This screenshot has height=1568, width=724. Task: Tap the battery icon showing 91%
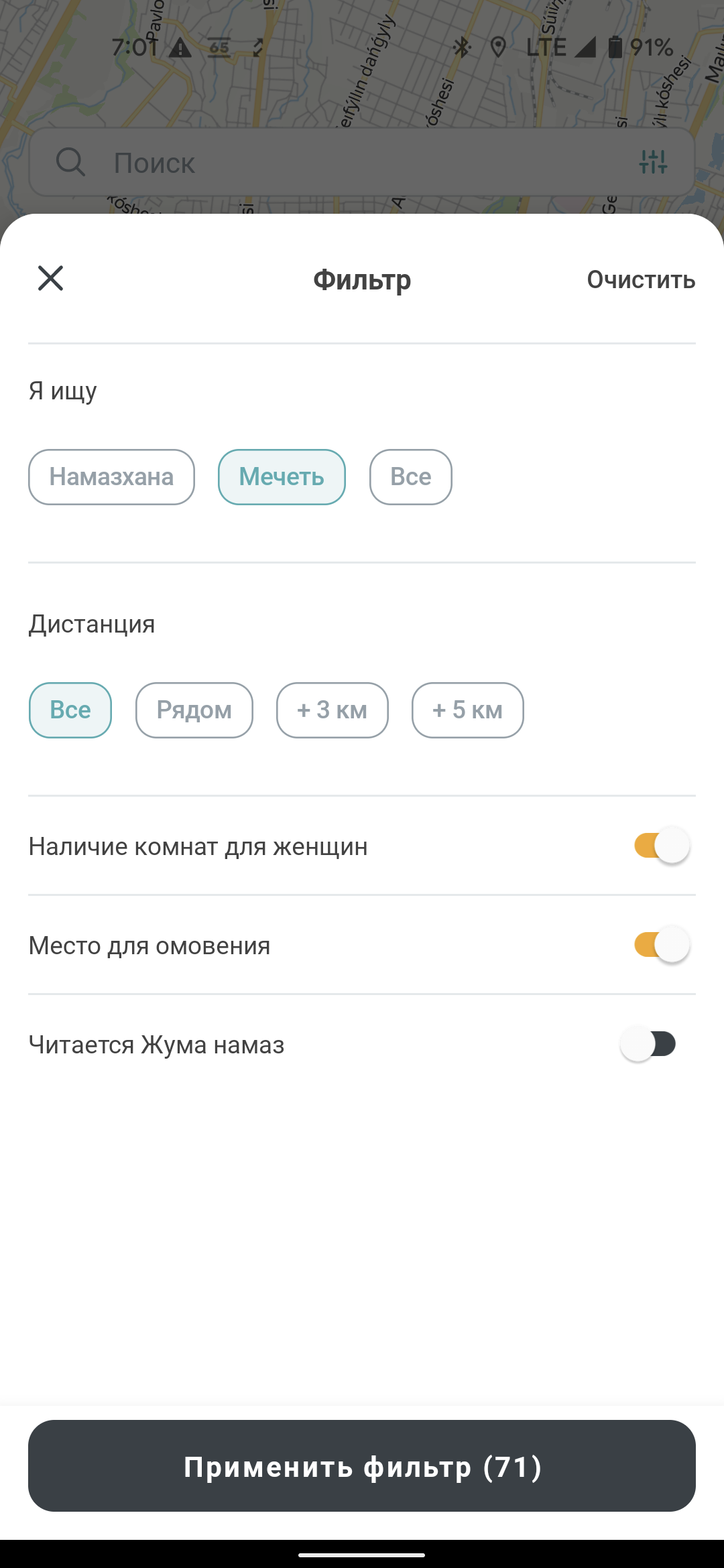coord(615,47)
